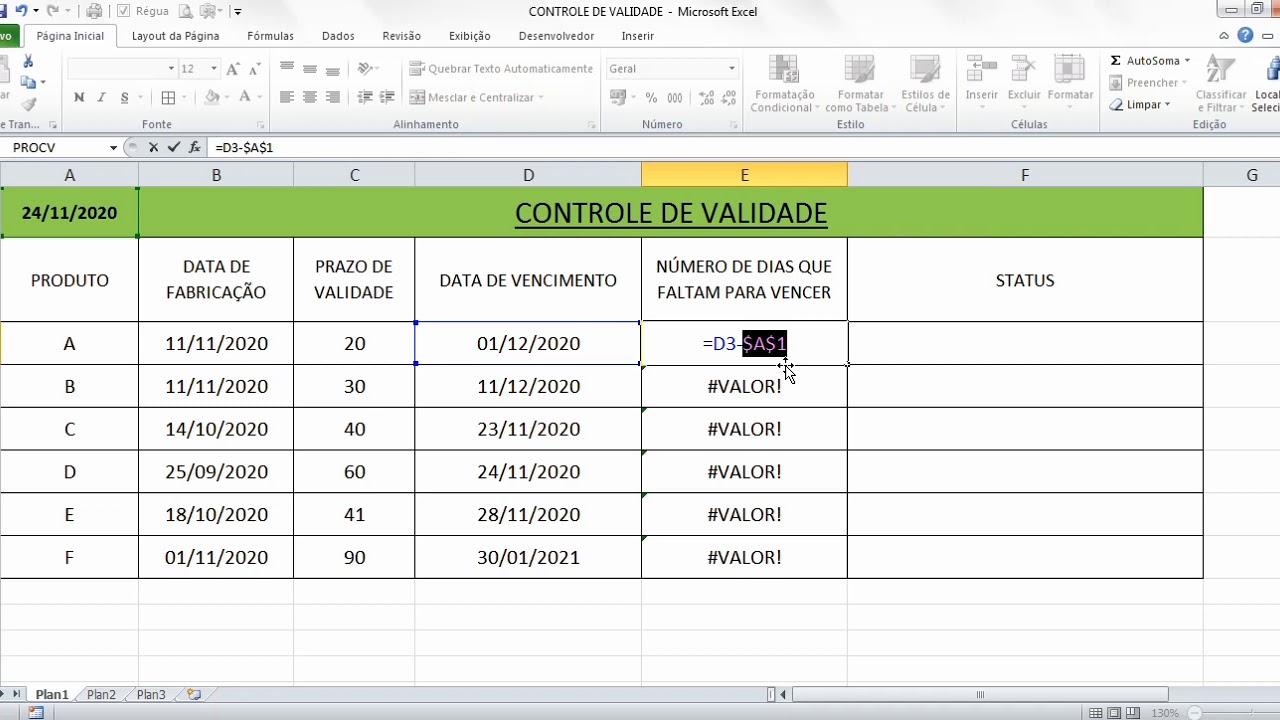Click the formula bar Confirm checkmark

[x=174, y=147]
